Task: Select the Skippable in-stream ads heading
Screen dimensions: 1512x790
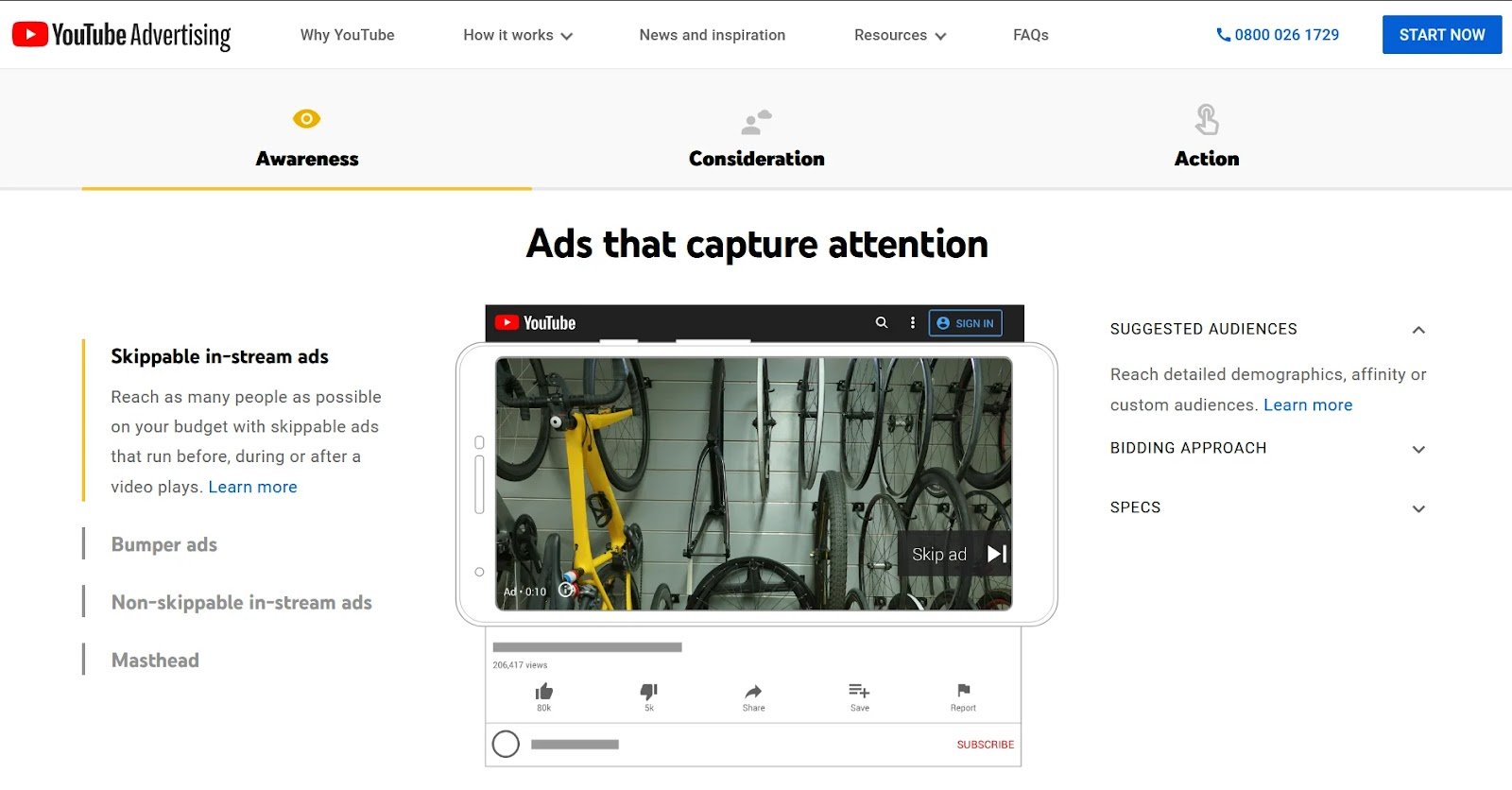Action: (x=219, y=356)
